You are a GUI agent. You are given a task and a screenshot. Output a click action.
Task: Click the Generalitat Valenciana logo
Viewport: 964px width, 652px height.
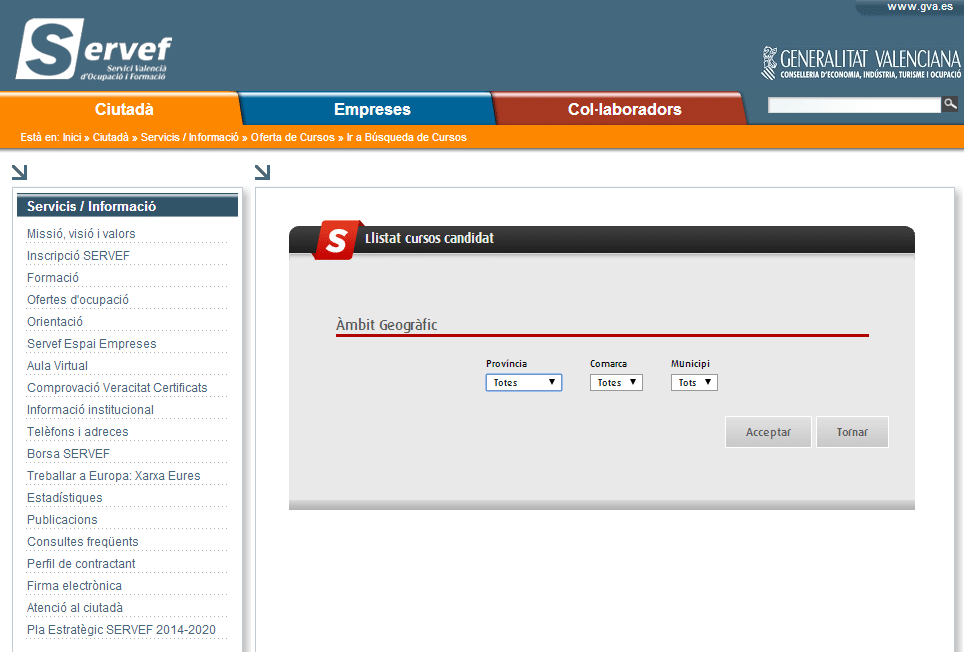click(x=860, y=62)
